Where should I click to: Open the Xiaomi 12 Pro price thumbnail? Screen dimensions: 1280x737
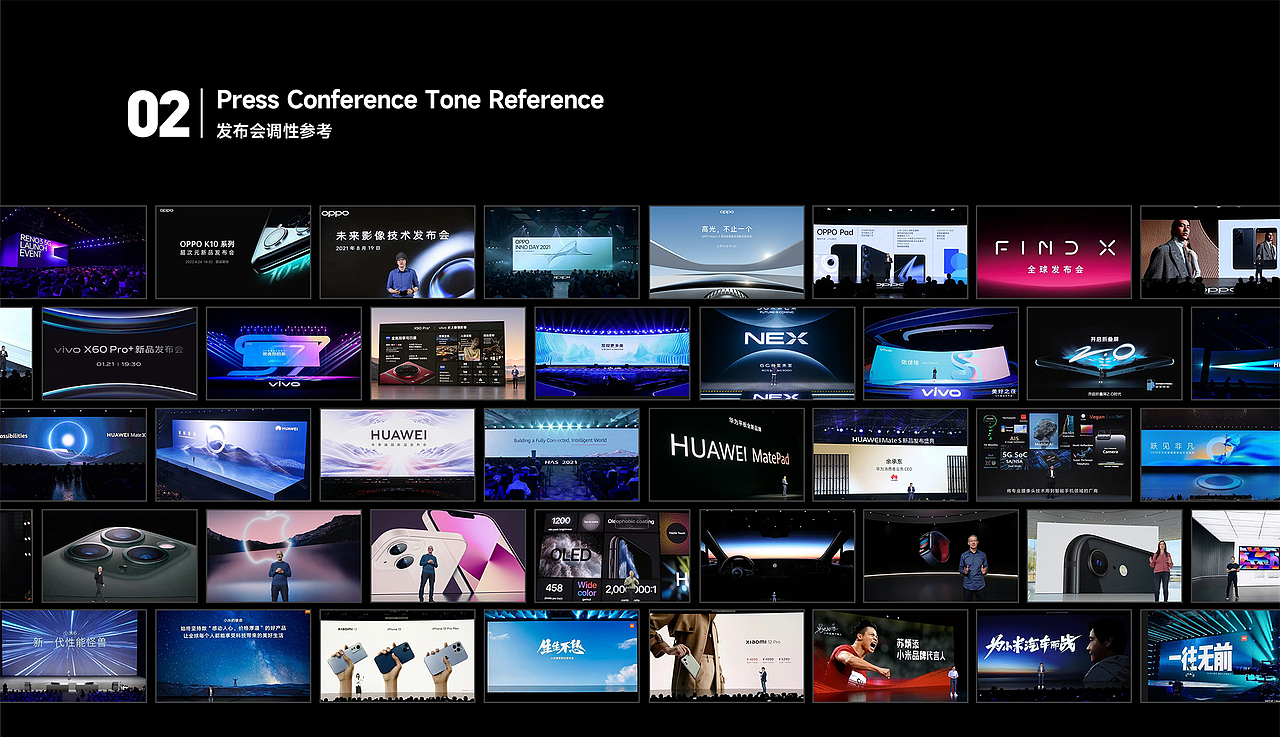click(726, 656)
